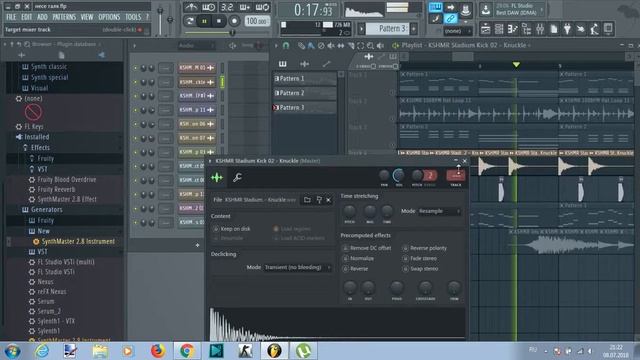
Task: Select Pattern 3 in picker panel
Action: pyautogui.click(x=304, y=107)
